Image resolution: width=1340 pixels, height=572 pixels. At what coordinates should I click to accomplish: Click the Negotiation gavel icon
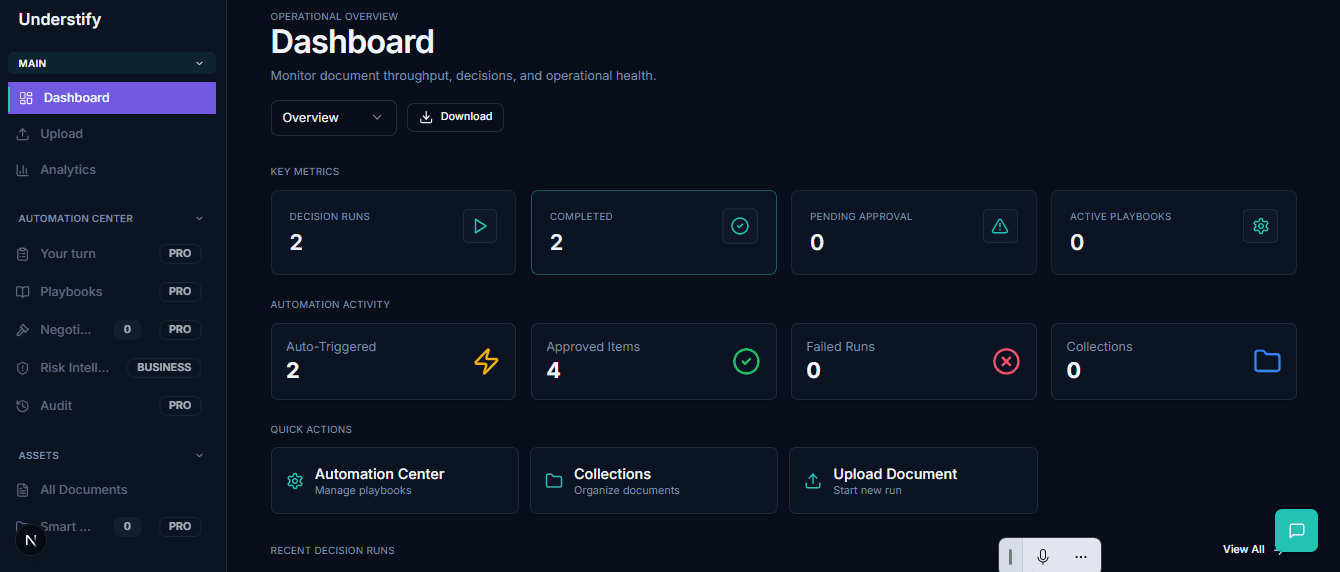click(23, 330)
